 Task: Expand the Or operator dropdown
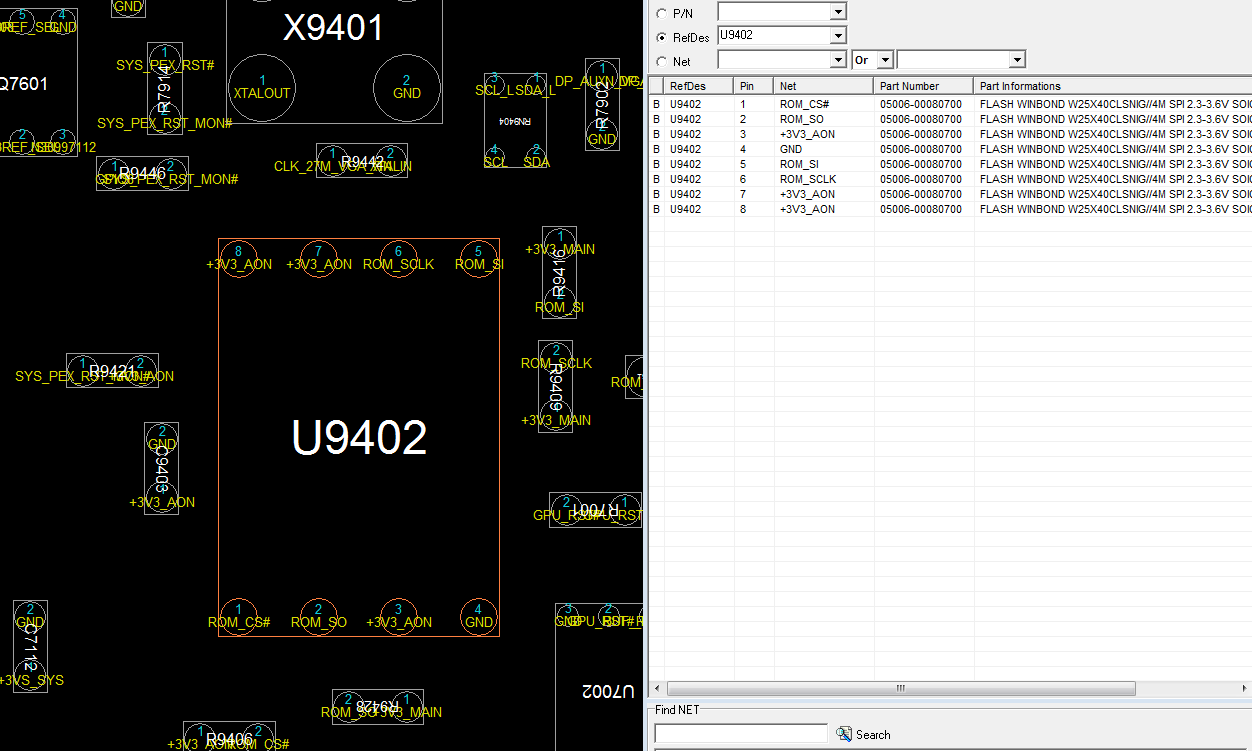pos(885,60)
